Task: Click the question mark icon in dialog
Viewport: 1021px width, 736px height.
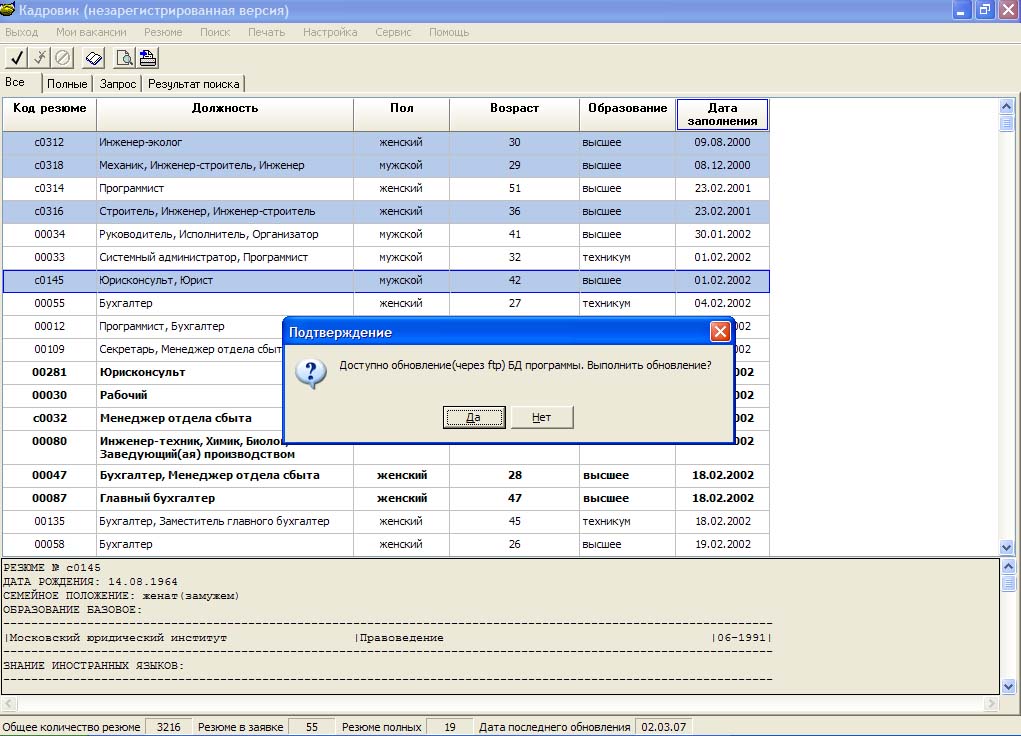Action: [x=311, y=373]
